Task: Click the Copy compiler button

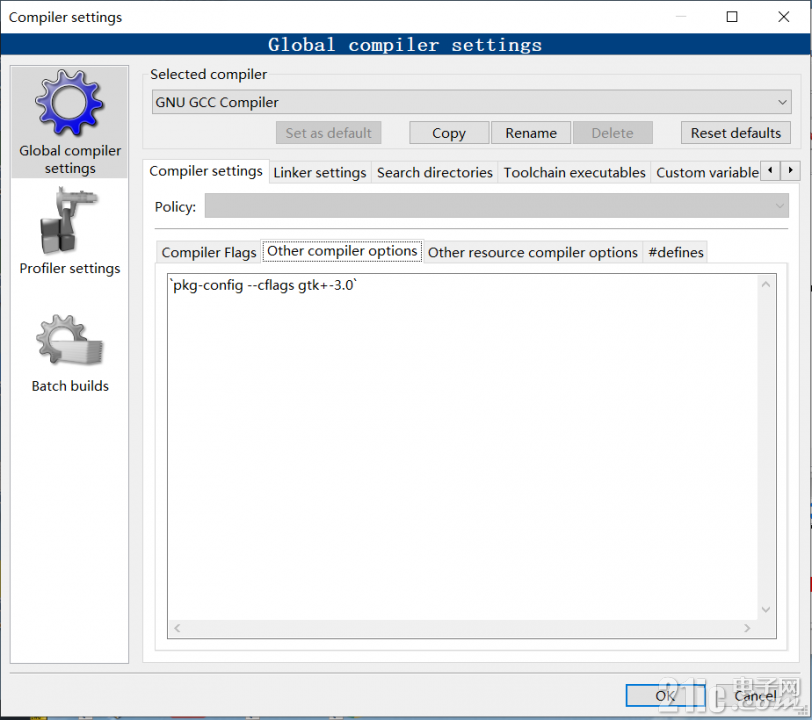Action: 448,133
